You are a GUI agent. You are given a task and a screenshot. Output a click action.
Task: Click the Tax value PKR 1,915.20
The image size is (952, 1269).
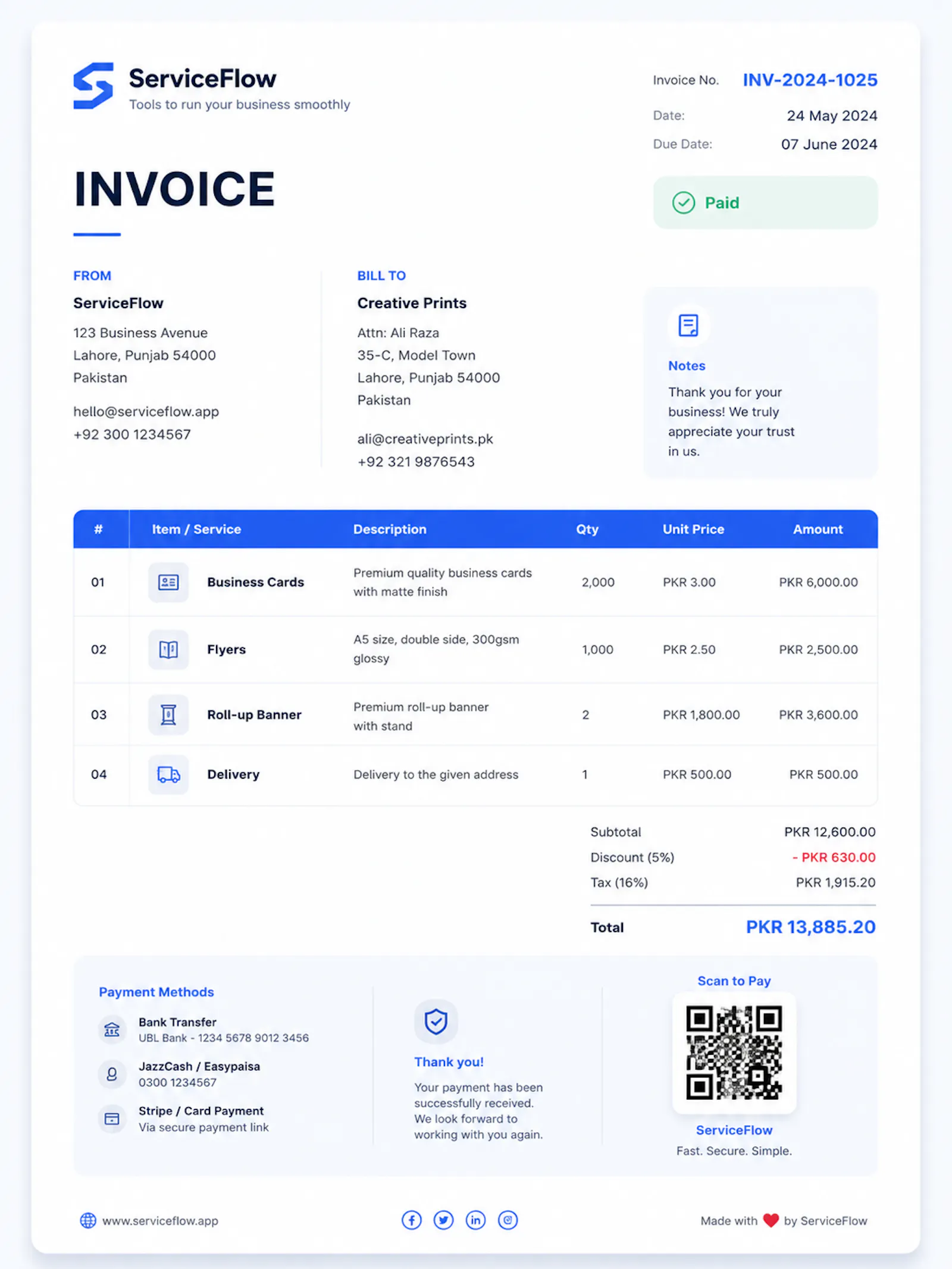835,882
